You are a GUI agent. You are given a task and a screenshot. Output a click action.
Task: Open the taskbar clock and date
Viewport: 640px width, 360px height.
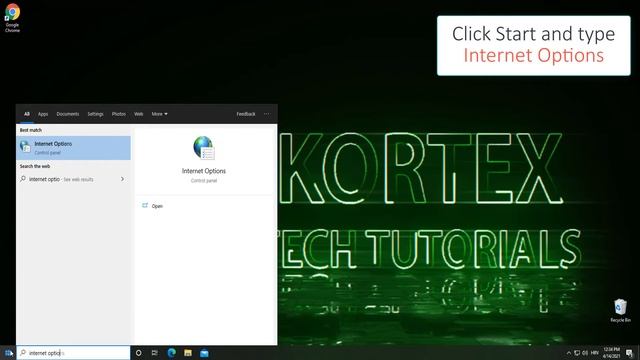611,353
